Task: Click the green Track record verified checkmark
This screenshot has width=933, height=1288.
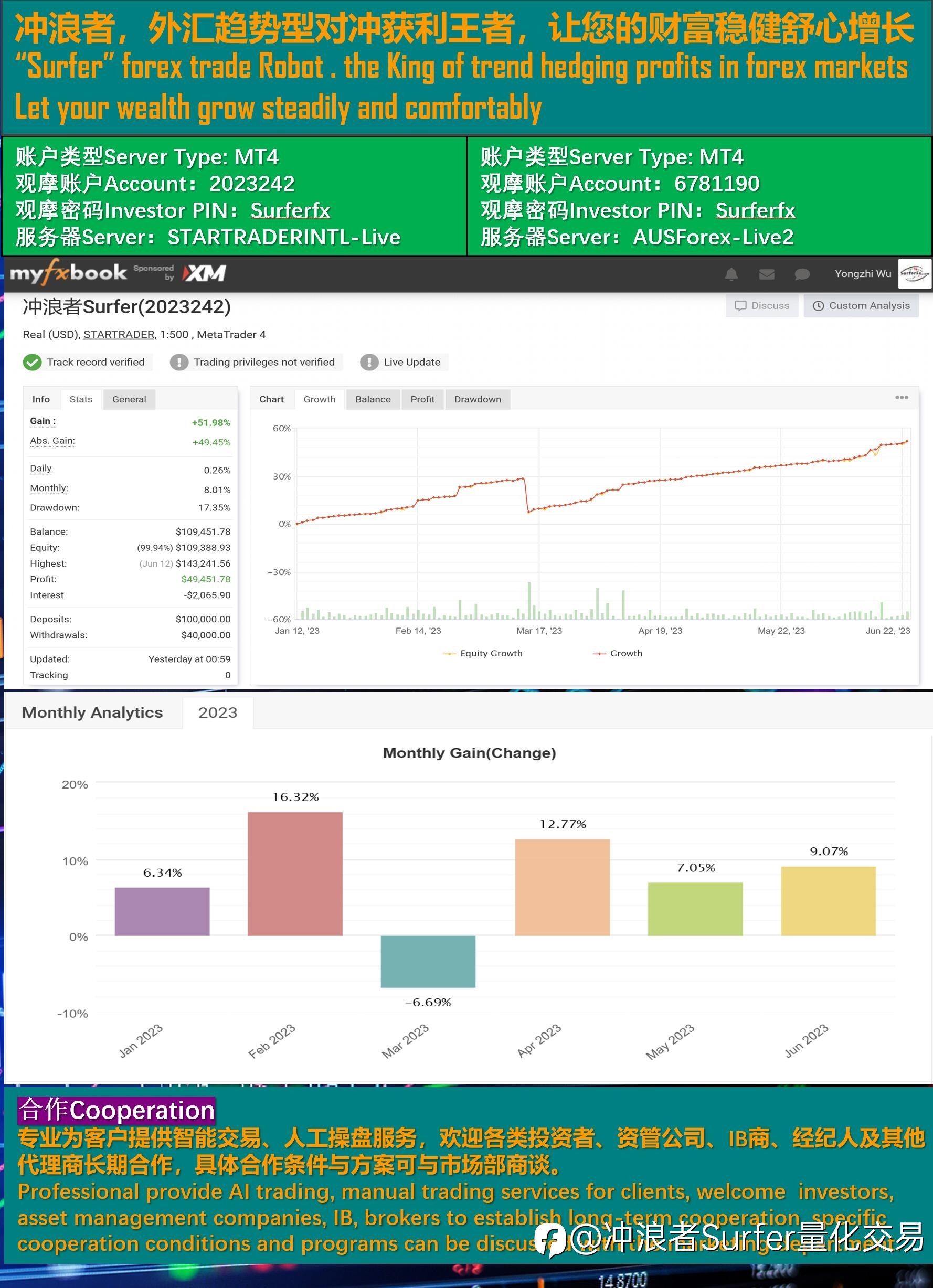Action: coord(33,362)
